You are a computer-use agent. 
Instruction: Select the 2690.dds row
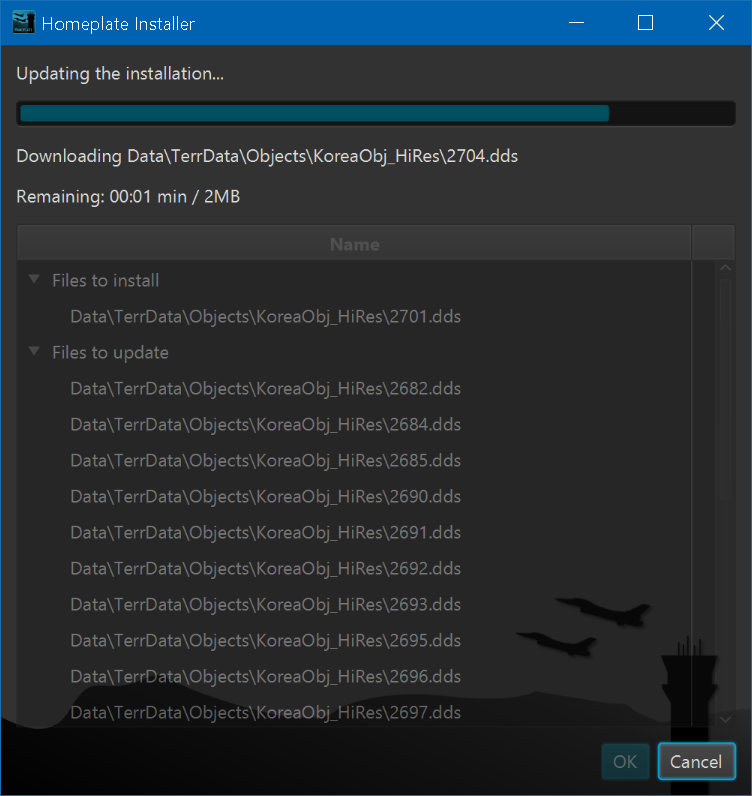265,497
